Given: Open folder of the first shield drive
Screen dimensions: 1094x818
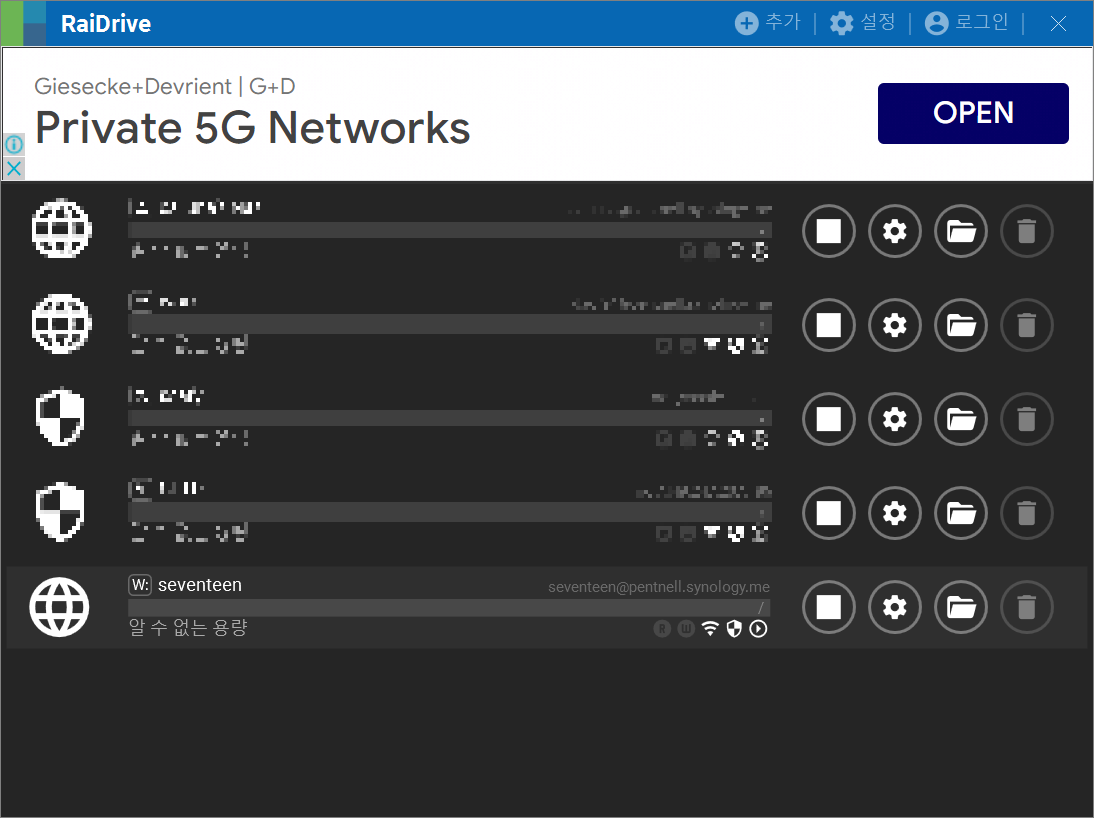Looking at the screenshot, I should click(961, 419).
